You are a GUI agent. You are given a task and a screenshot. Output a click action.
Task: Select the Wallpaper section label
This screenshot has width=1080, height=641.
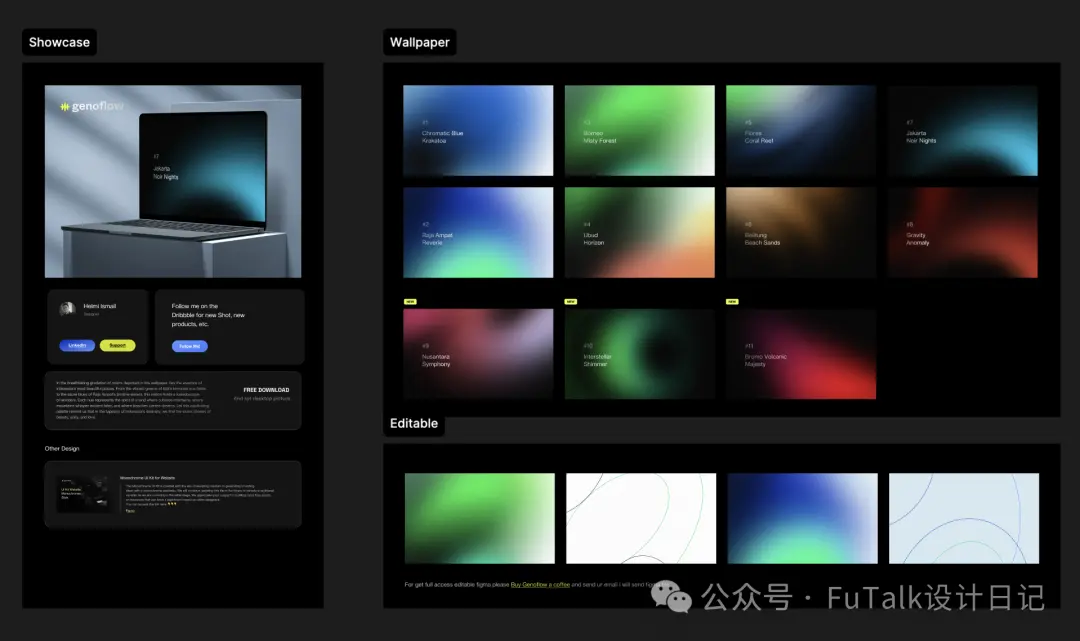click(x=419, y=42)
